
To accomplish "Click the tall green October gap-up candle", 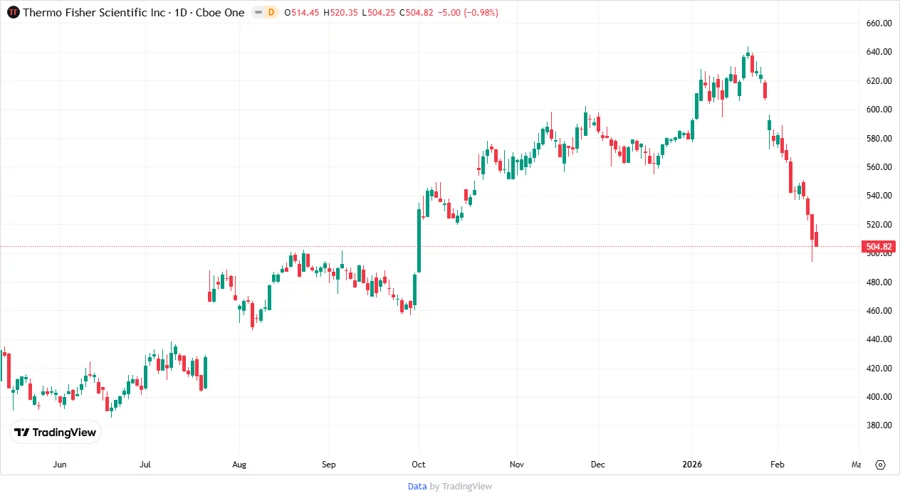I will click(419, 240).
